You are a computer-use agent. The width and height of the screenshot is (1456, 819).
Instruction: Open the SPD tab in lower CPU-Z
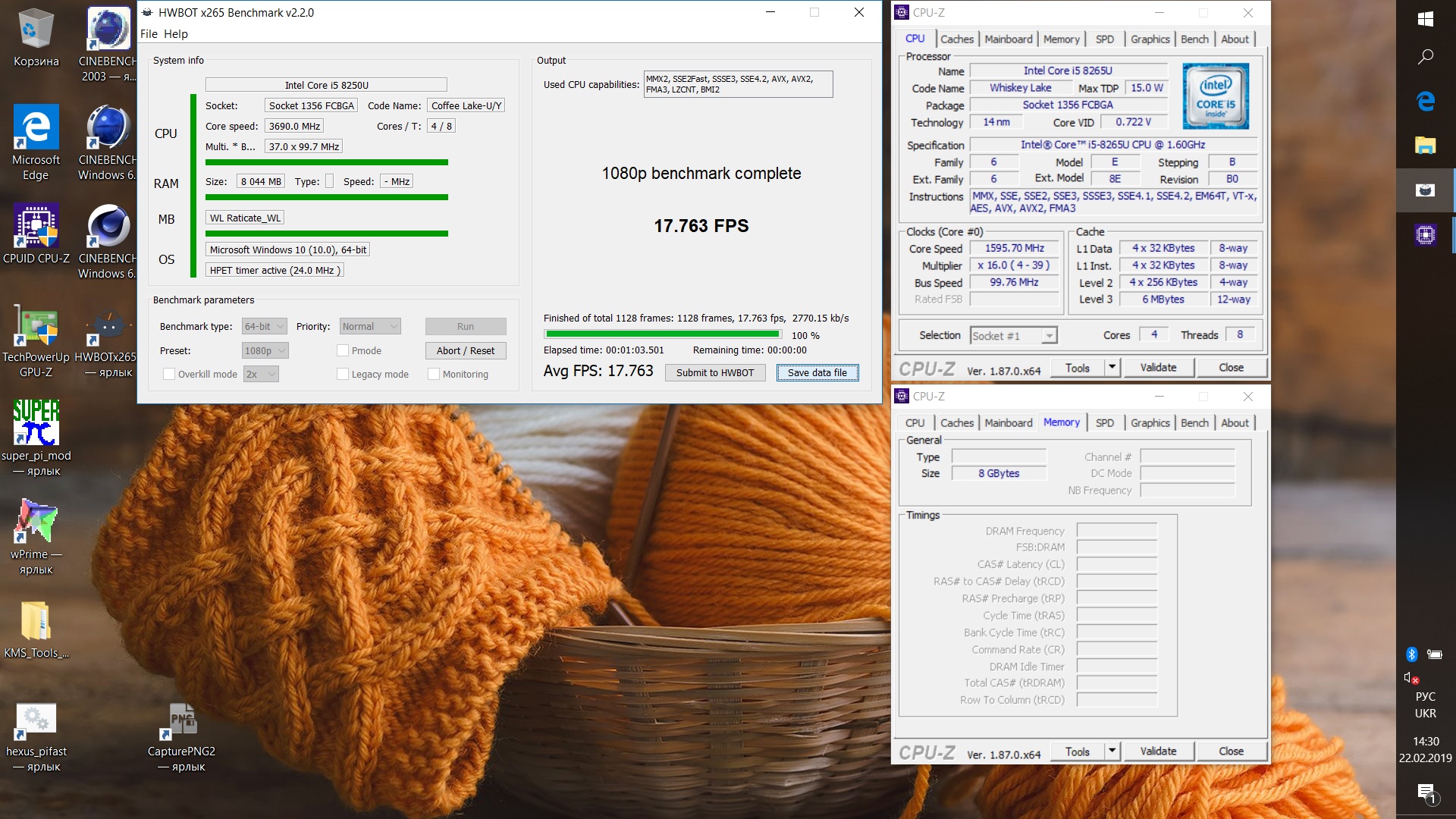pos(1104,422)
